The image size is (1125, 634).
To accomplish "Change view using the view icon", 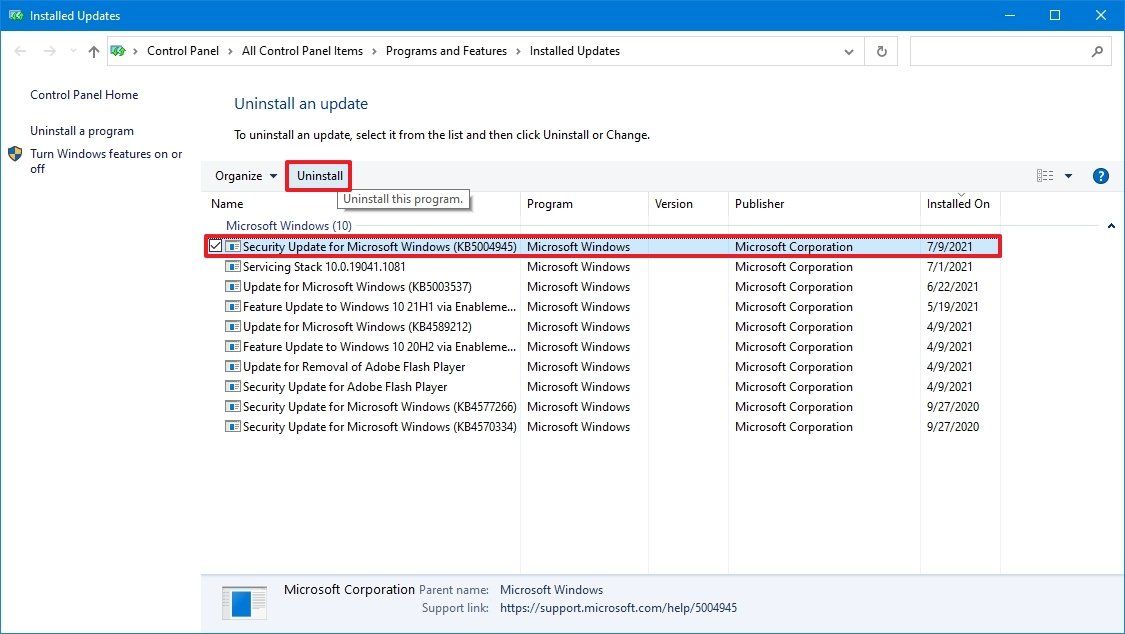I will [1045, 176].
